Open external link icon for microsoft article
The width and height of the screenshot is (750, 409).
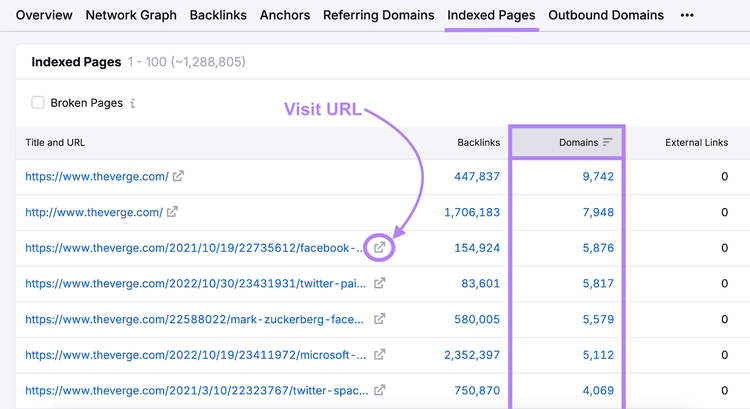(x=379, y=354)
